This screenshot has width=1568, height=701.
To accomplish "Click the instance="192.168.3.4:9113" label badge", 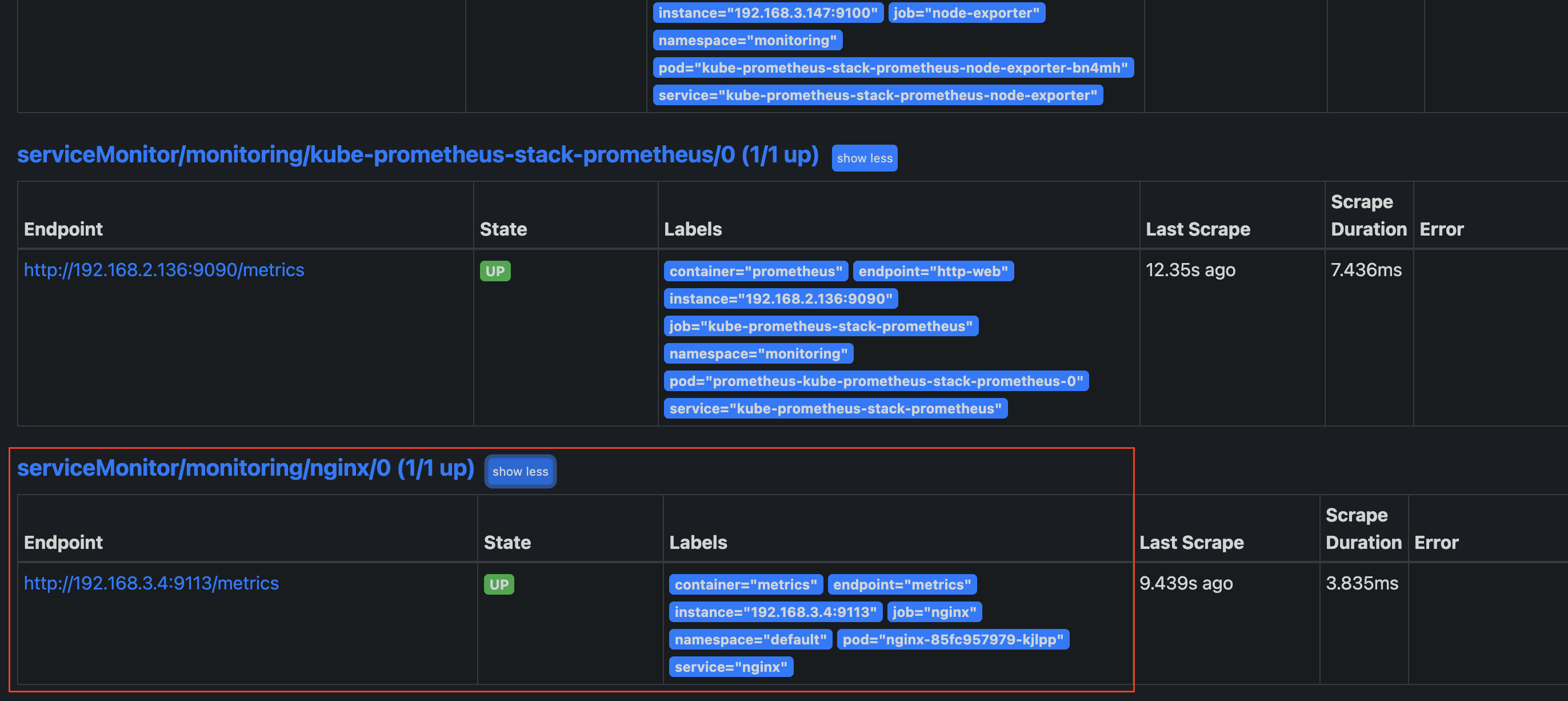I will coord(775,612).
